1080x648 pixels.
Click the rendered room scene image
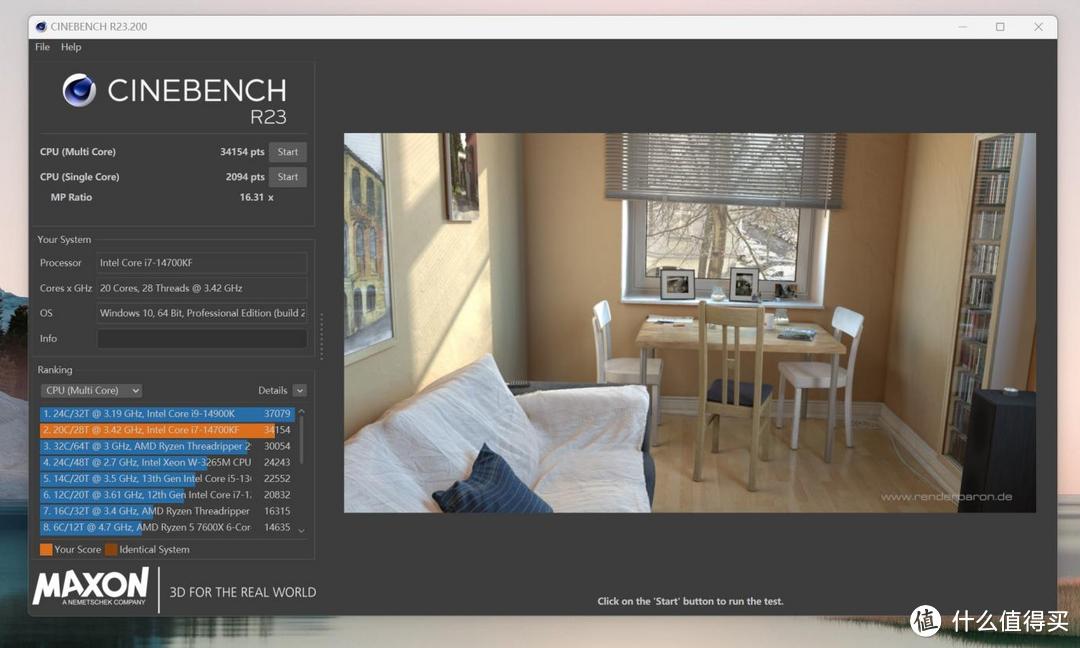689,322
